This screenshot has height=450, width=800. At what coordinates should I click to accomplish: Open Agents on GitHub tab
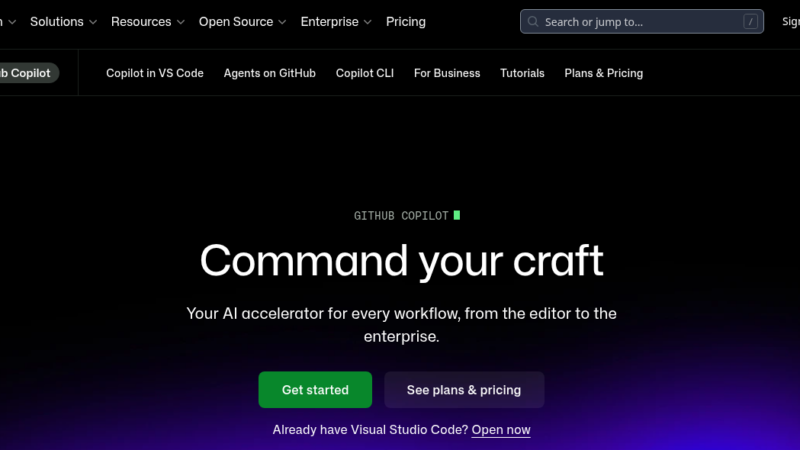[x=269, y=73]
